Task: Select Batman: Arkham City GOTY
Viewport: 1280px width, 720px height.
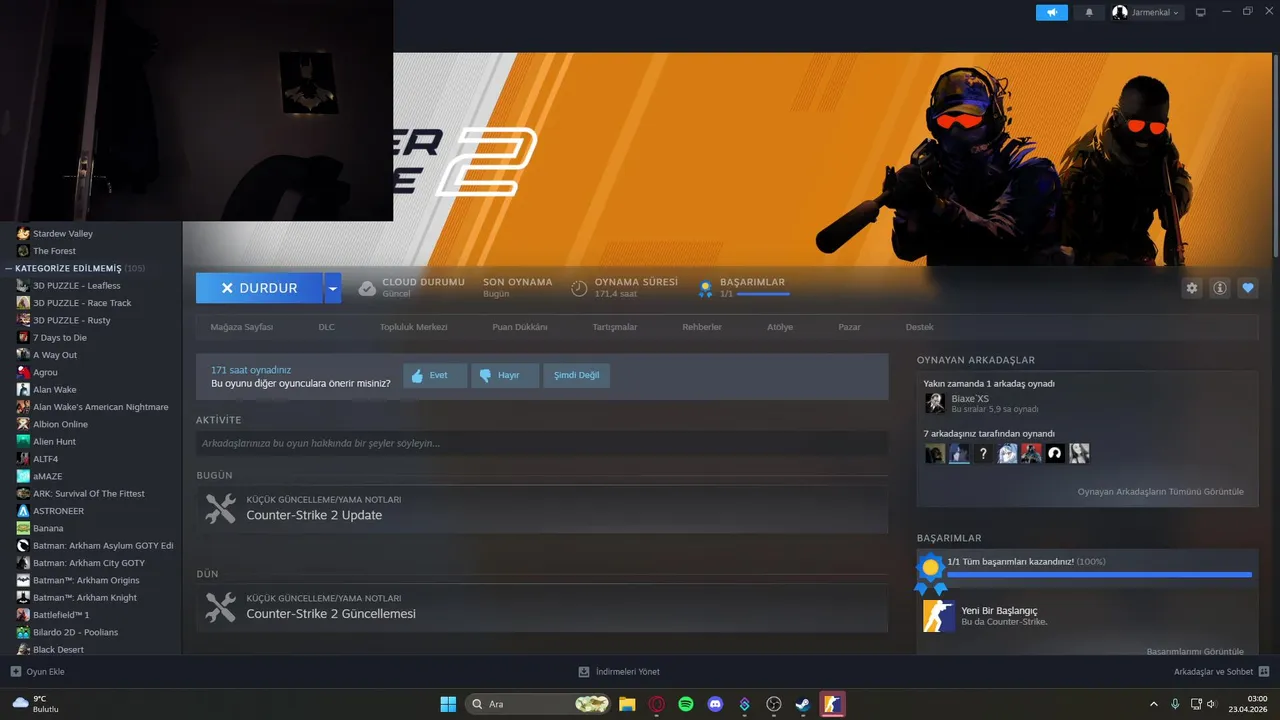Action: pos(91,563)
